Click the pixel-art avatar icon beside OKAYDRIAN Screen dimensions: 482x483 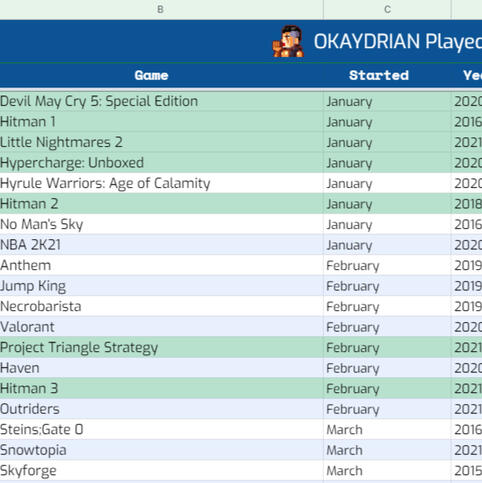point(288,41)
